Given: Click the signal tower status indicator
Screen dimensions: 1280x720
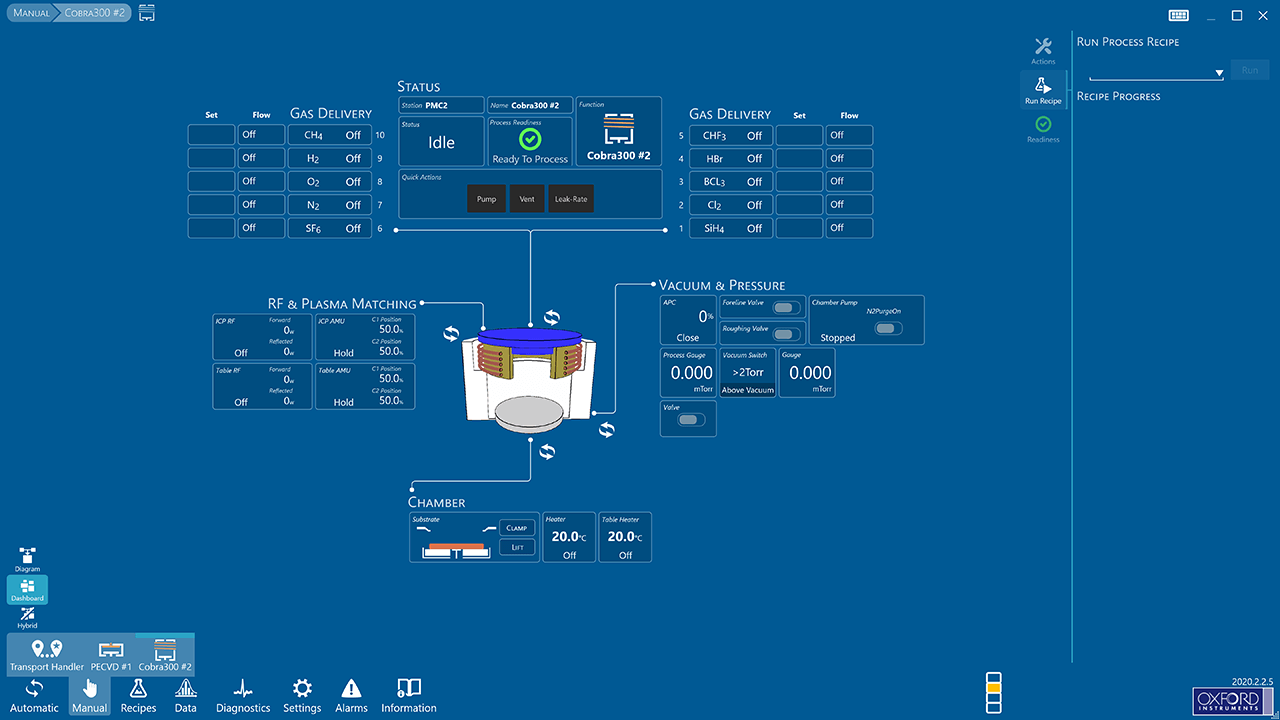Looking at the screenshot, I should 993,693.
